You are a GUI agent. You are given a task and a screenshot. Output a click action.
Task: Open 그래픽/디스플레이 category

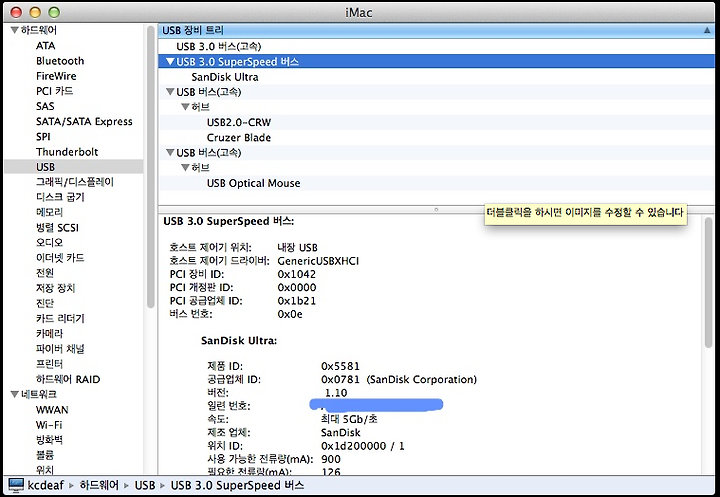click(x=75, y=182)
